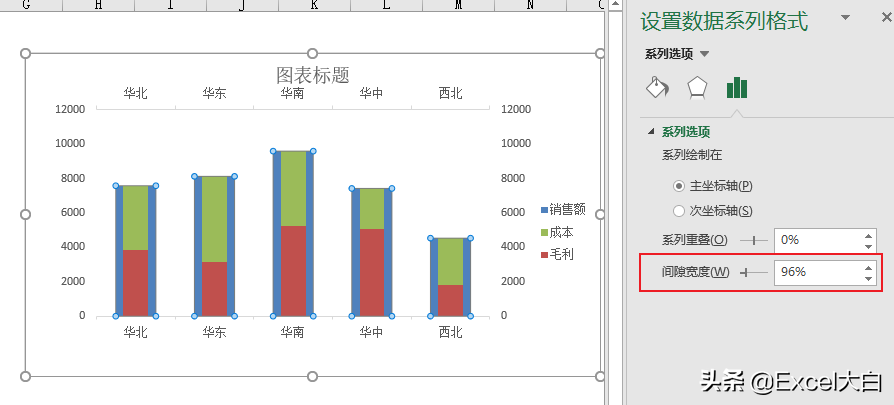Click the green 成本 bar for 华中
Screen dimensions: 894x405
coord(372,209)
